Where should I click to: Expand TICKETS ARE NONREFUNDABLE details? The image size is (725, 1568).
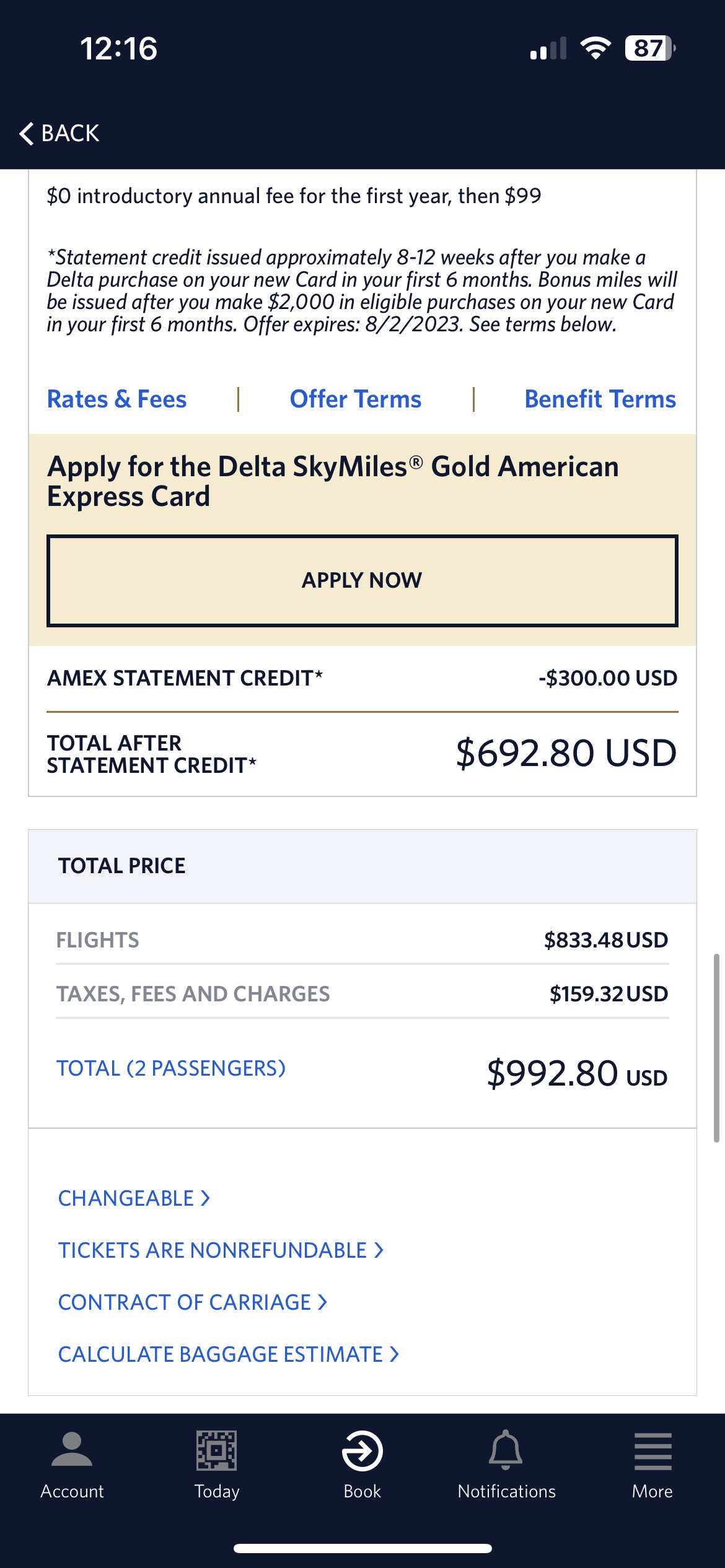point(221,1250)
